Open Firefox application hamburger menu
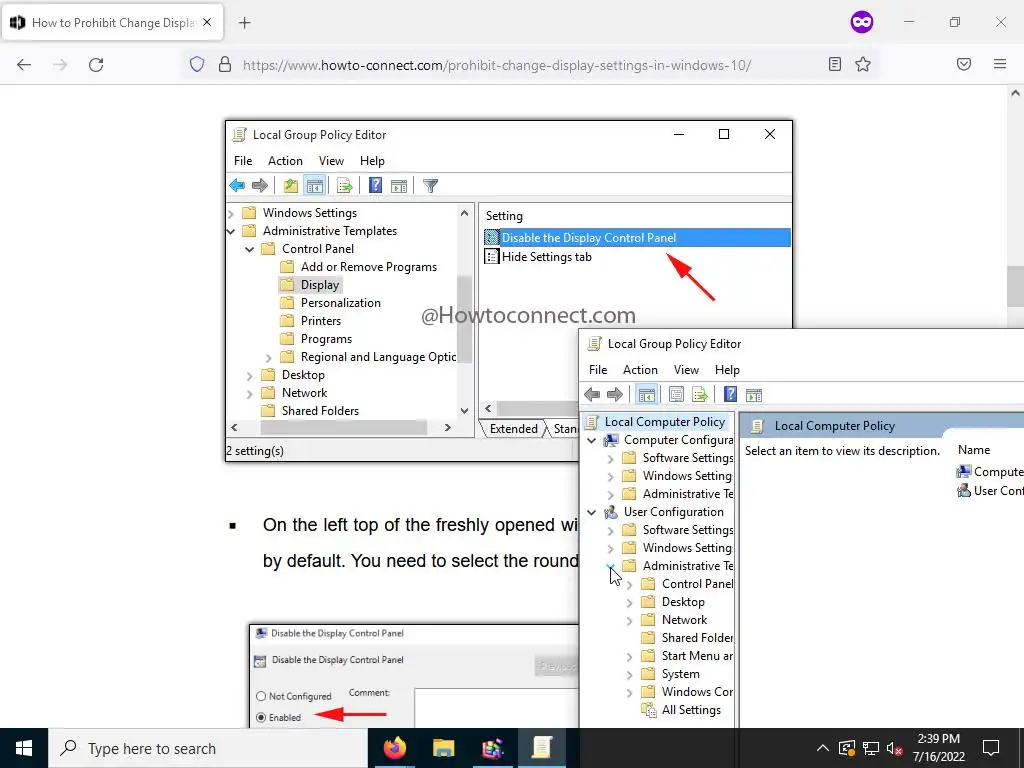This screenshot has width=1024, height=768. 1000,64
